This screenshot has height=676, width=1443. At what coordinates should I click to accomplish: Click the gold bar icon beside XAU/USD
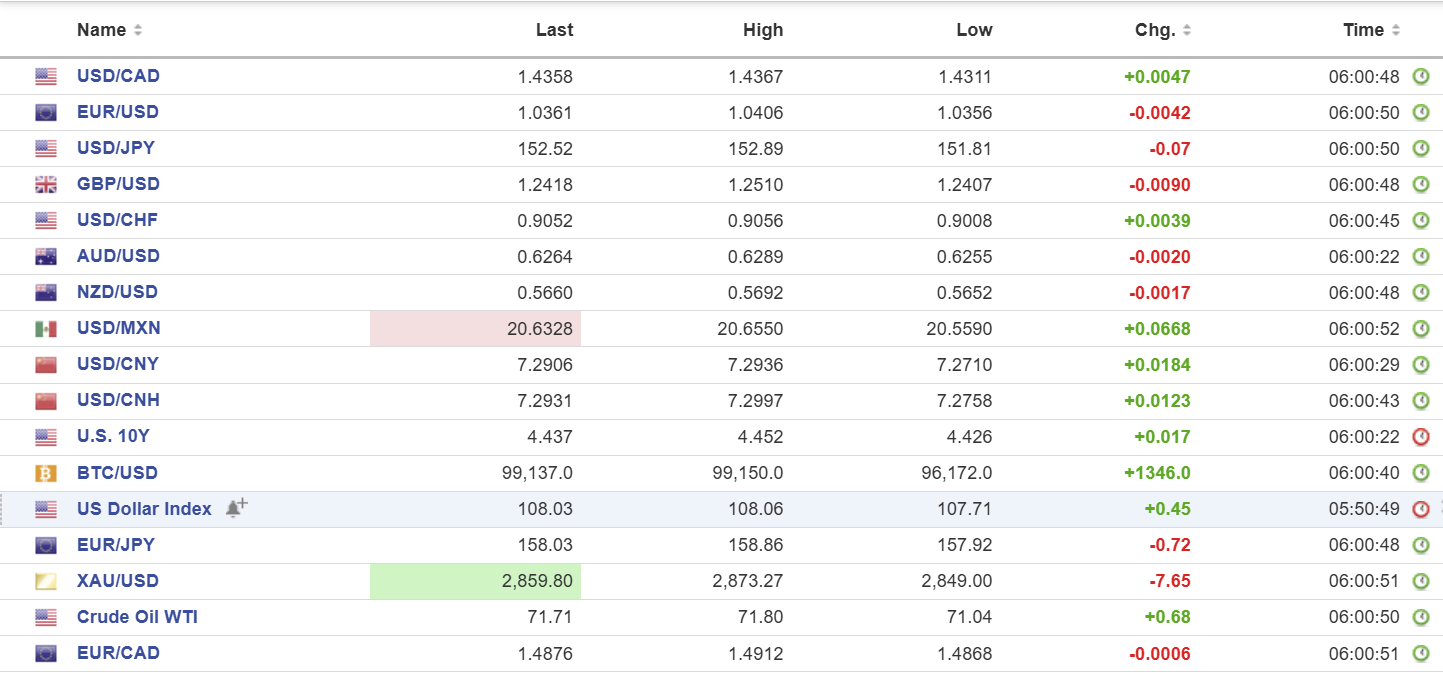[46, 581]
